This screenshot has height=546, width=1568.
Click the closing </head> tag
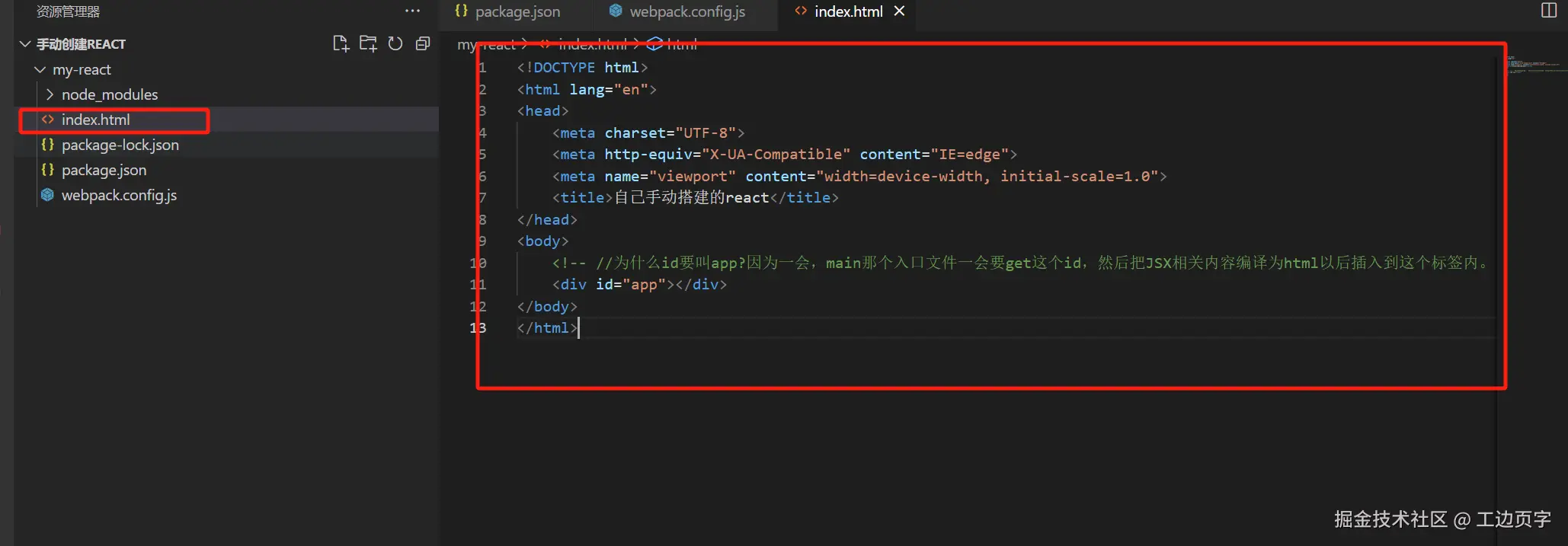pyautogui.click(x=547, y=220)
